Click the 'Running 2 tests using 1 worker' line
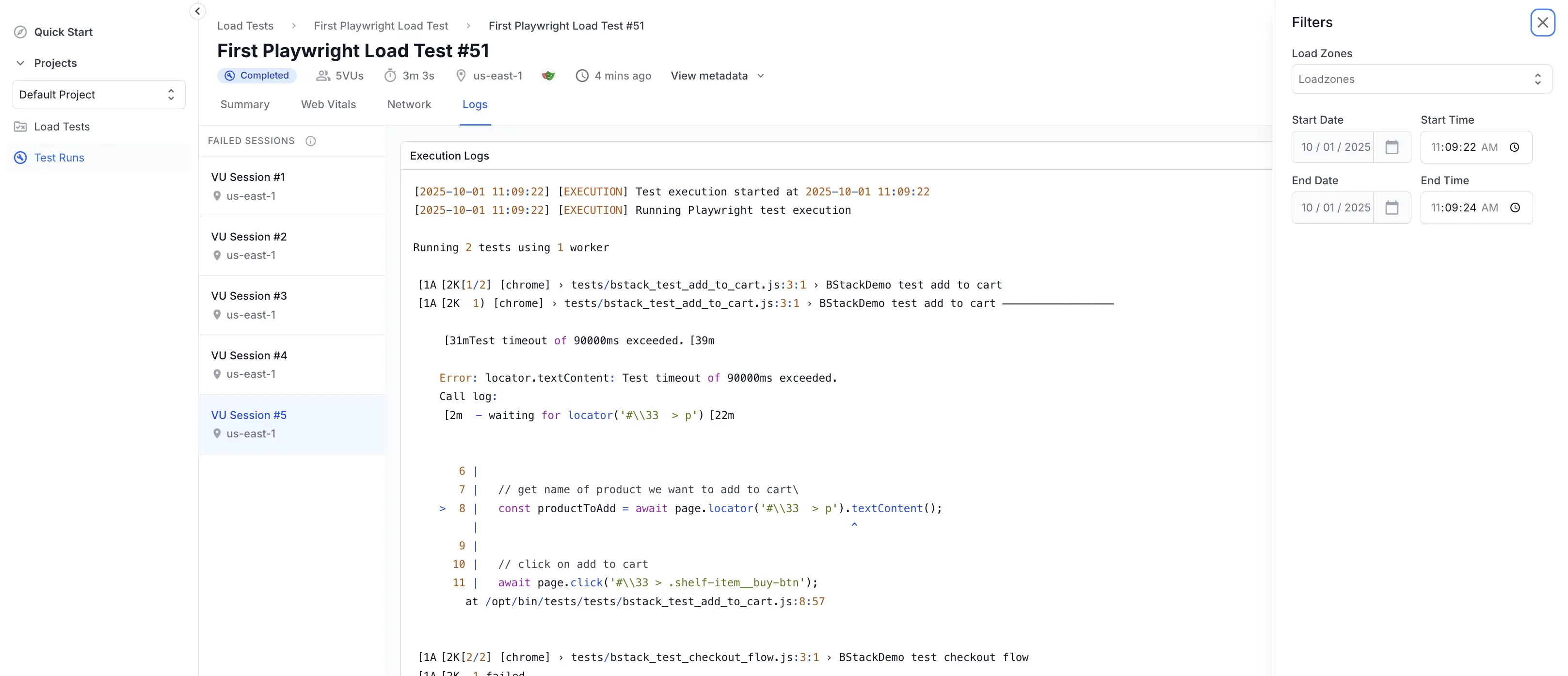Screen dimensions: 1568x676 pyautogui.click(x=511, y=247)
